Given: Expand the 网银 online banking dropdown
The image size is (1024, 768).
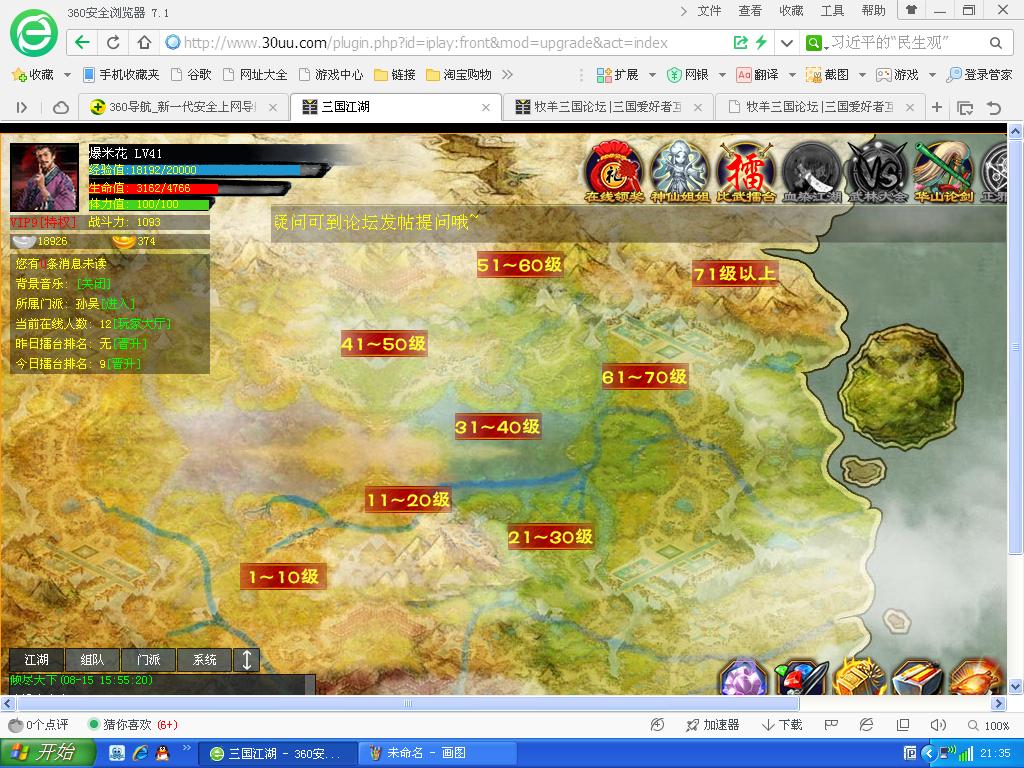Looking at the screenshot, I should (722, 75).
